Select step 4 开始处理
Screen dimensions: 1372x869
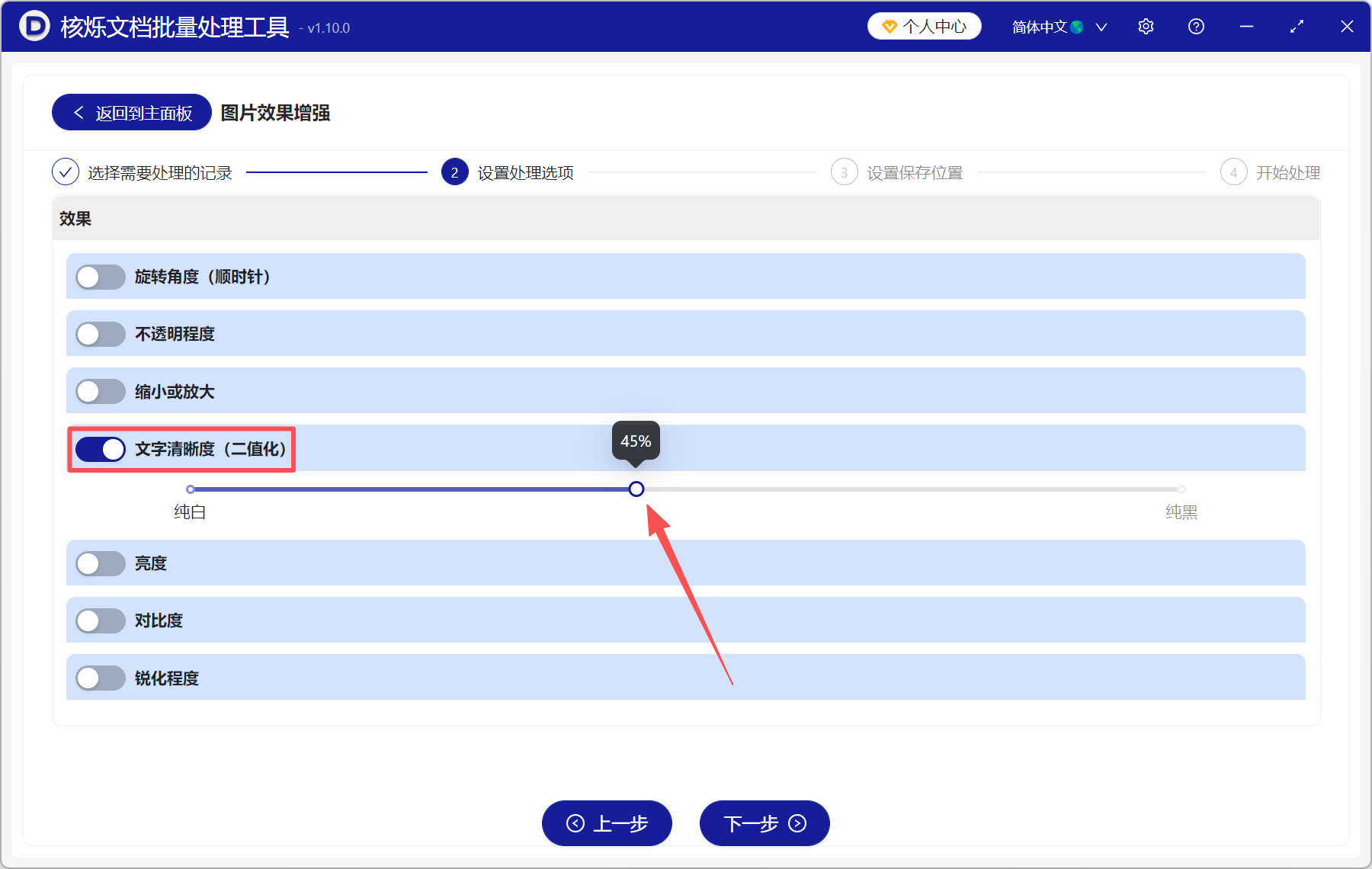1234,172
